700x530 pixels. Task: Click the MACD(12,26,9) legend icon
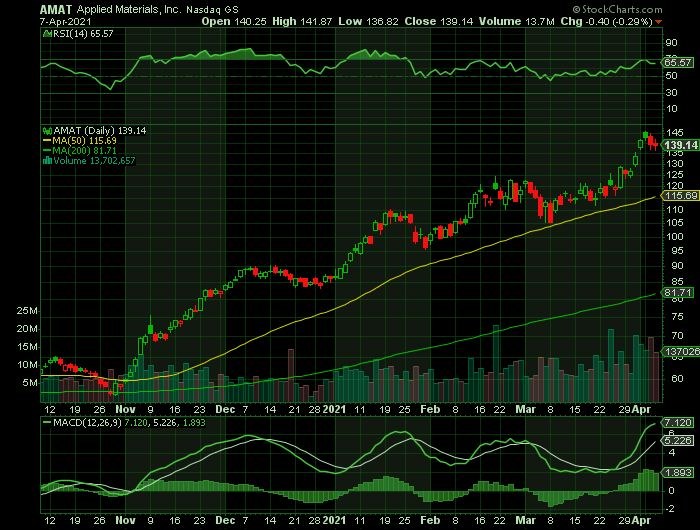tap(45, 424)
